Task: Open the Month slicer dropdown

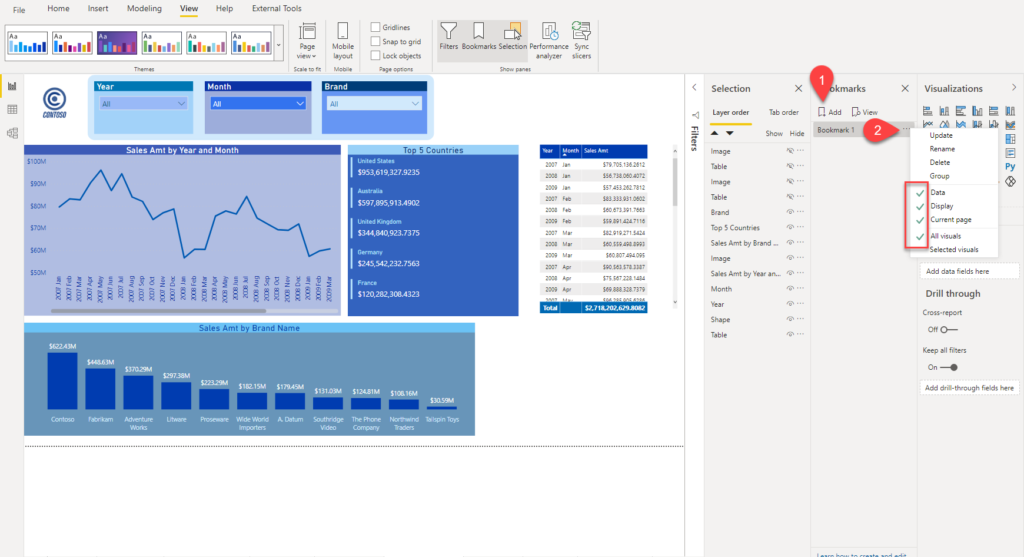Action: (258, 104)
